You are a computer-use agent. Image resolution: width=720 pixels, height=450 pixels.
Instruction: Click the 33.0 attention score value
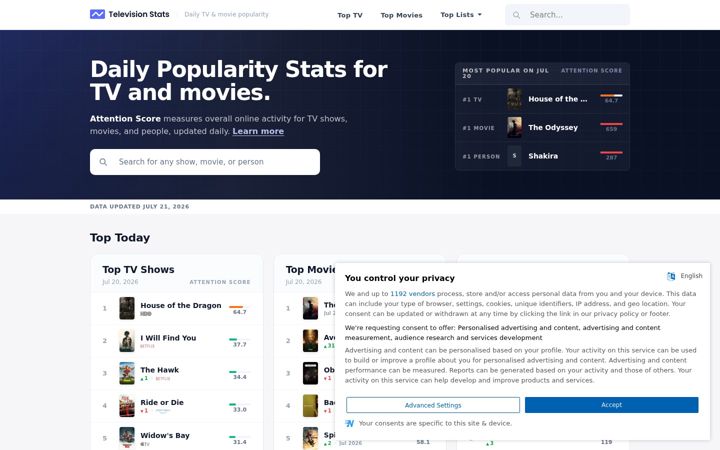(x=240, y=410)
